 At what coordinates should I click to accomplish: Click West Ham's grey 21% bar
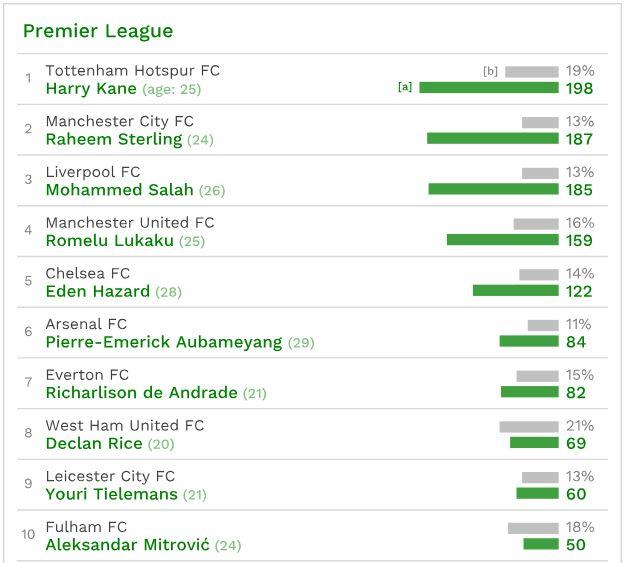point(529,427)
